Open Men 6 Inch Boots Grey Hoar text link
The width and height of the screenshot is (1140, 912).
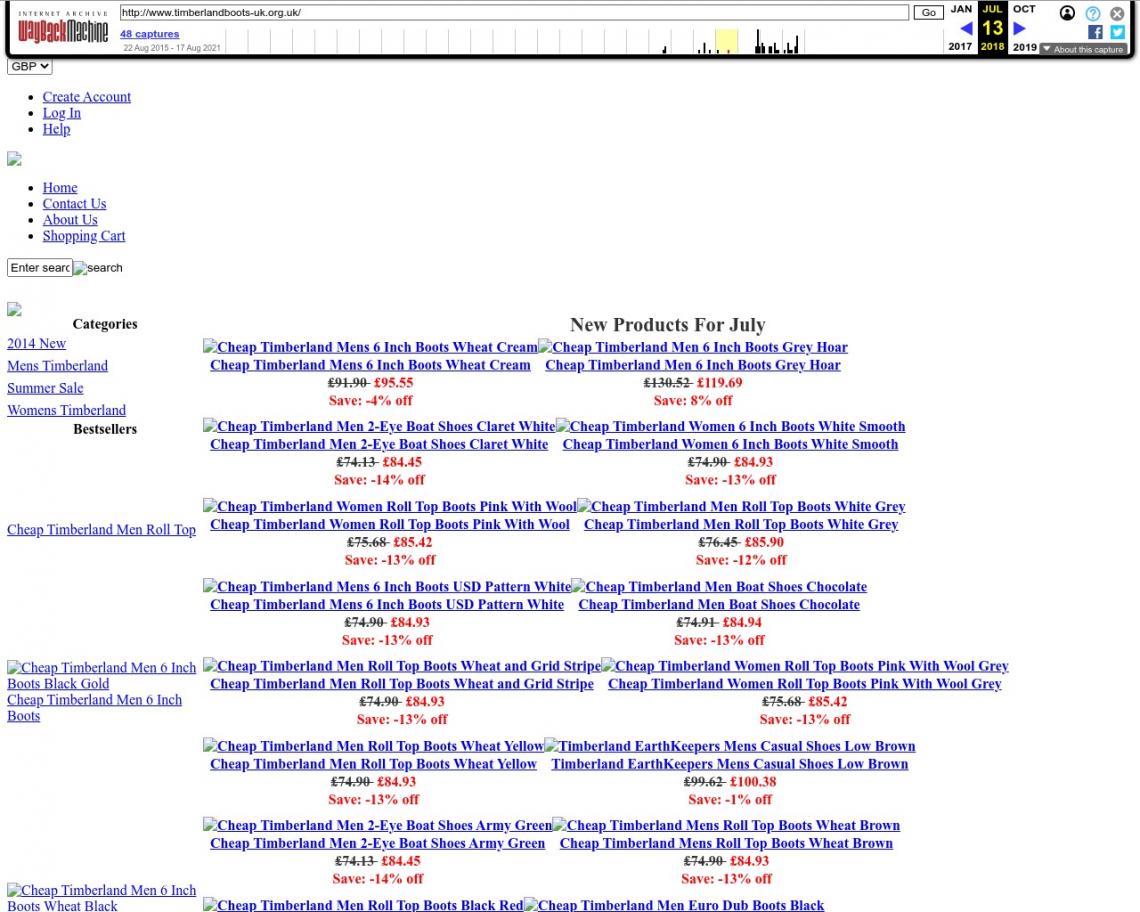coord(693,365)
